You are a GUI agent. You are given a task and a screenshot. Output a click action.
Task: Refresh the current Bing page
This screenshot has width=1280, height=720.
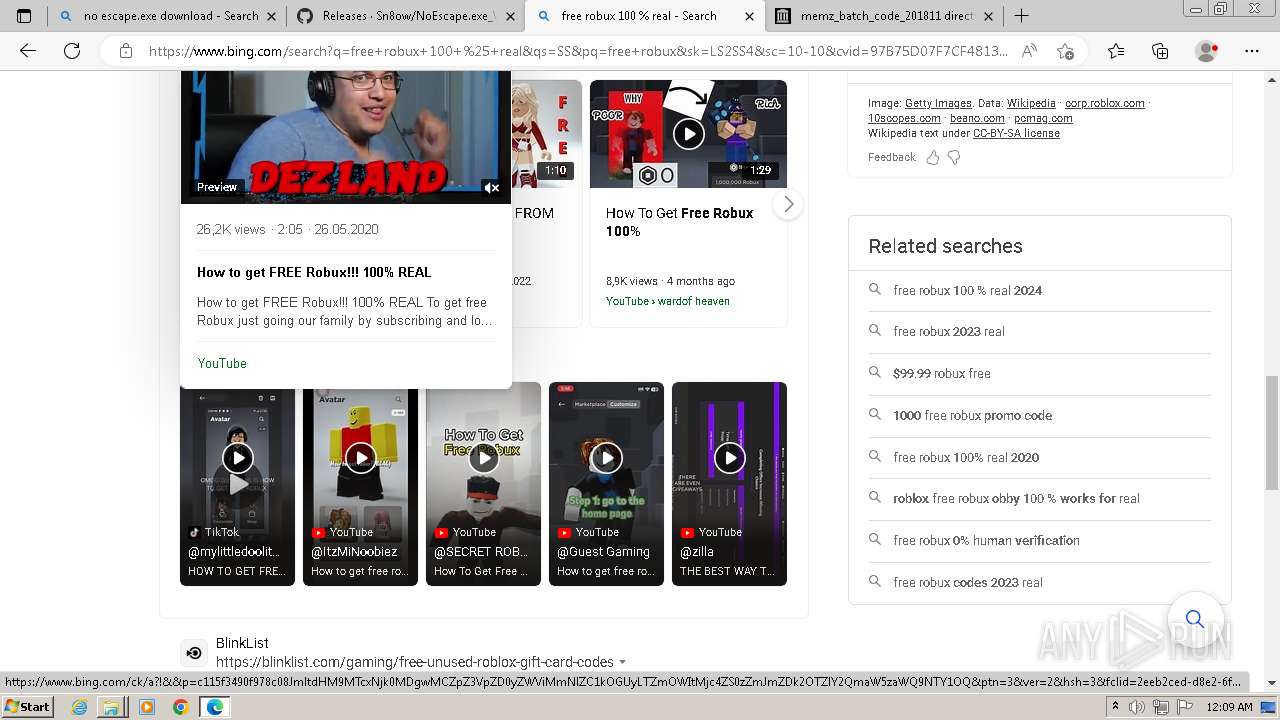[x=72, y=51]
